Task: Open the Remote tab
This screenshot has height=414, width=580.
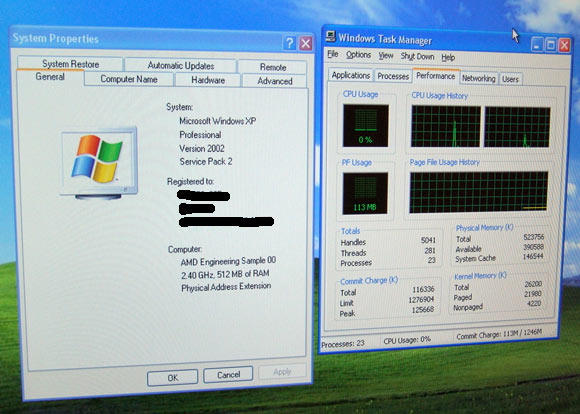Action: click(x=273, y=67)
